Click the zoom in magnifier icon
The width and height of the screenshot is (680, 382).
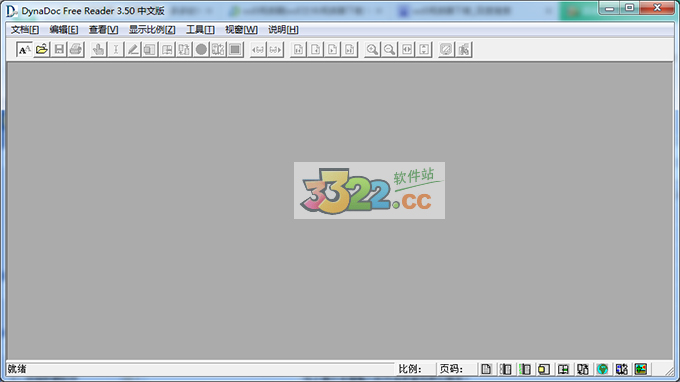[372, 49]
